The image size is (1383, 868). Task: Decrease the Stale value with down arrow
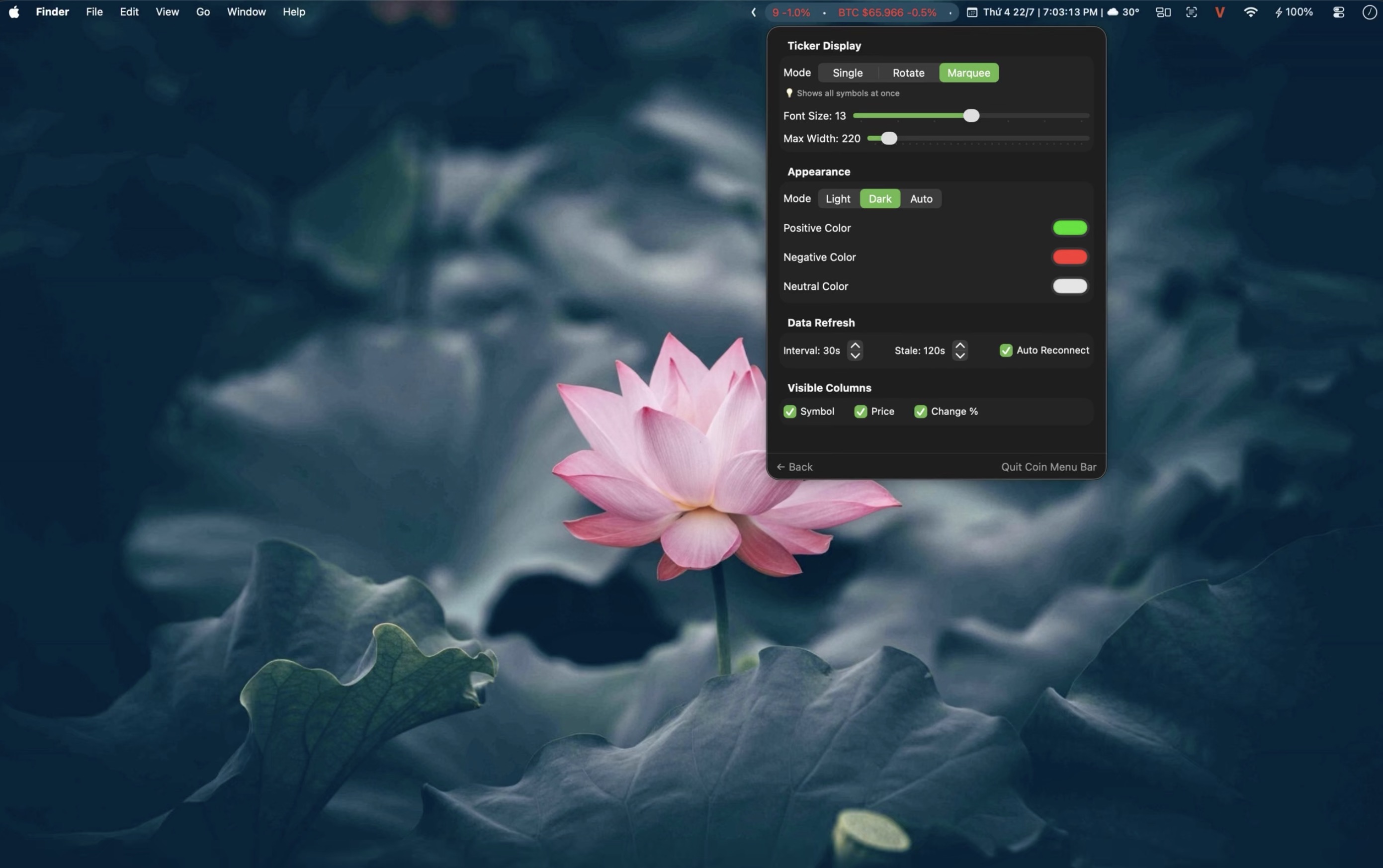pos(960,355)
